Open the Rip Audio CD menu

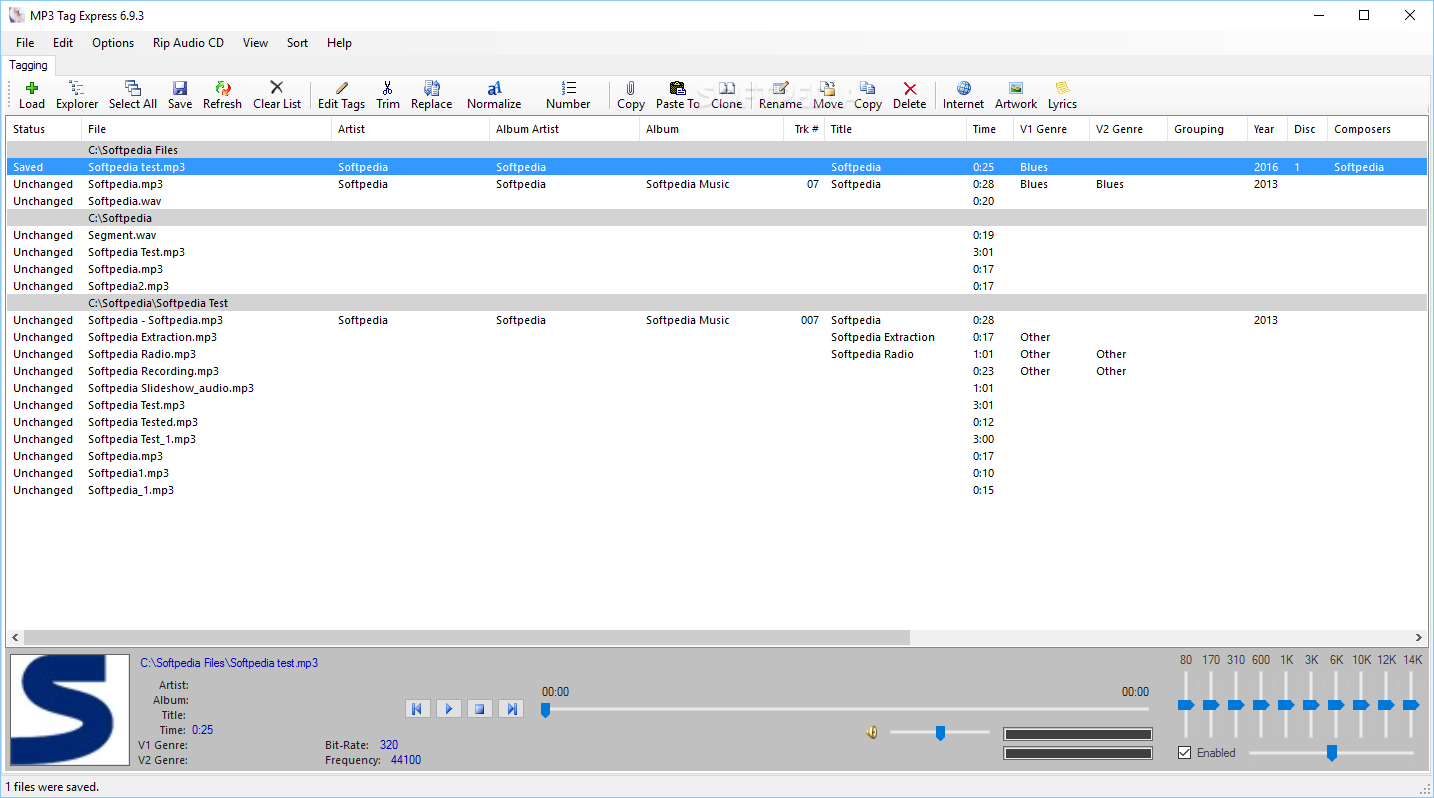188,43
